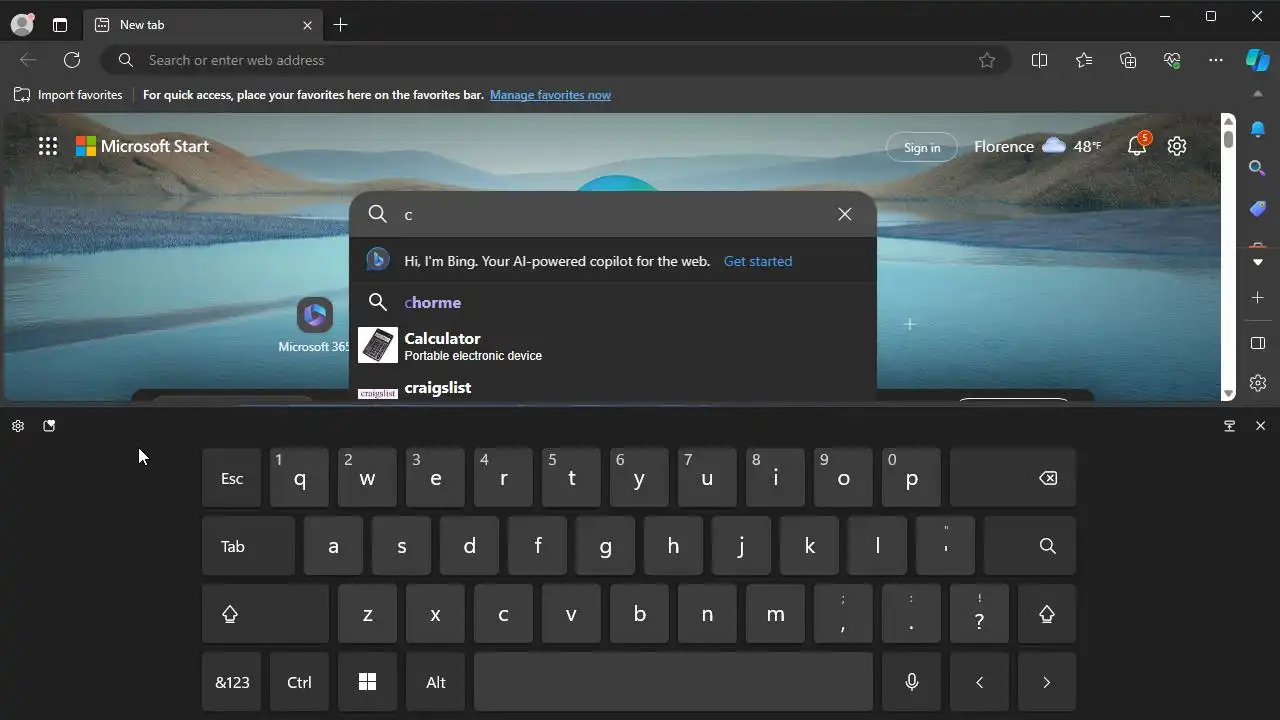The width and height of the screenshot is (1280, 720).
Task: Open the Microsoft 365 shortcut tile
Action: [x=315, y=326]
